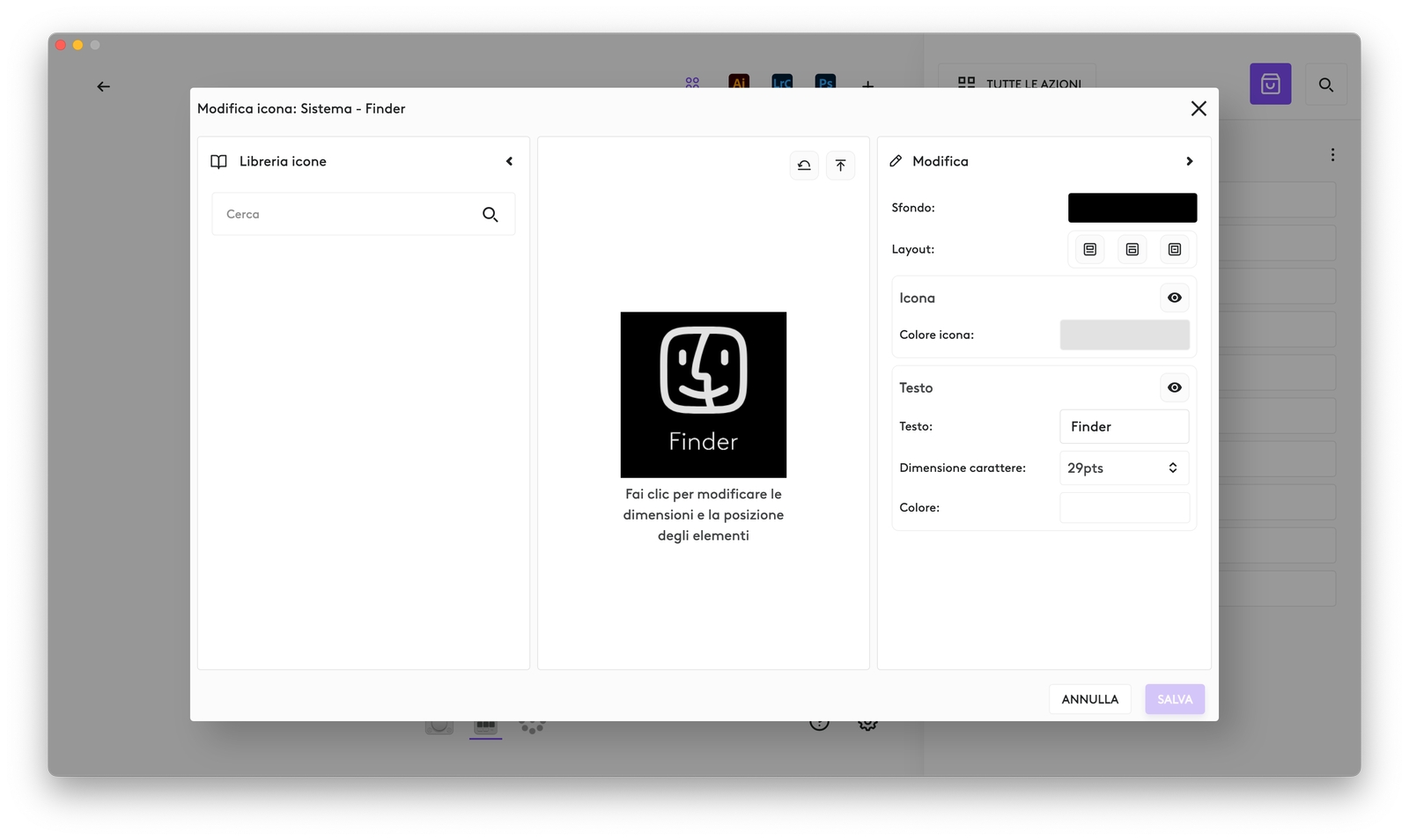Hide the Icona element with its eye toggle
The height and width of the screenshot is (840, 1409).
1175,298
